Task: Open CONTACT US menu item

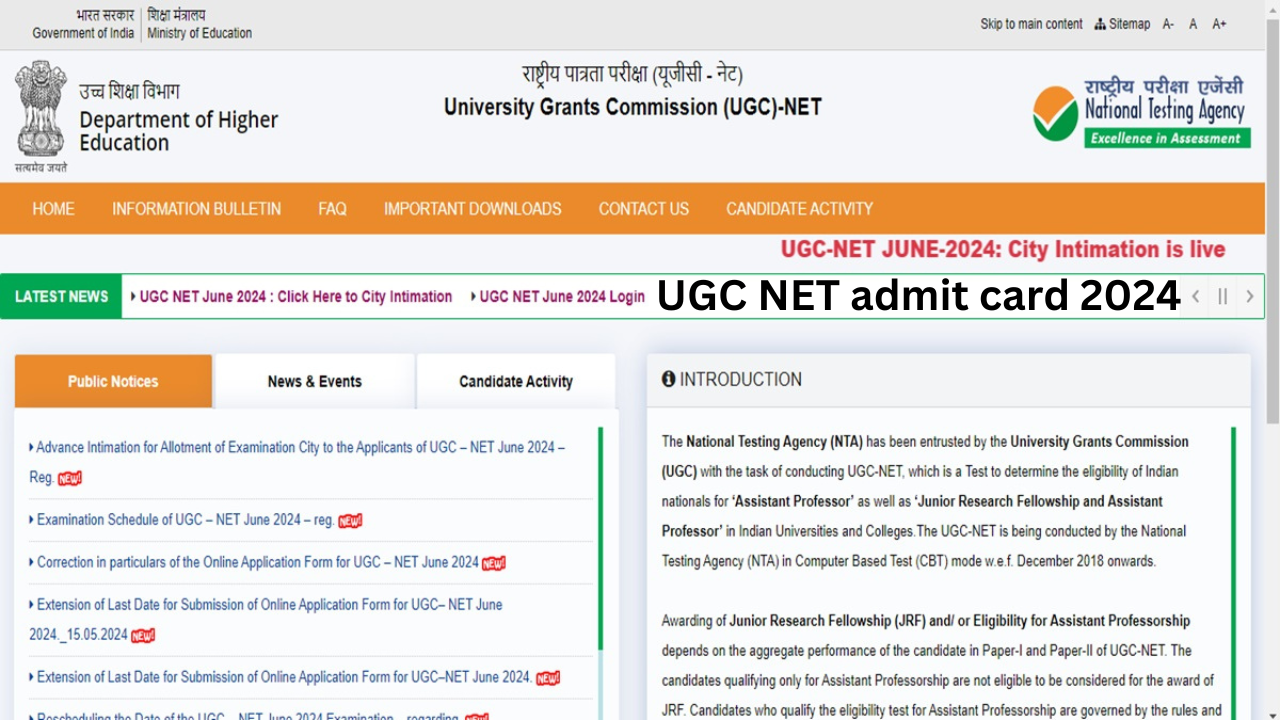Action: click(x=643, y=209)
